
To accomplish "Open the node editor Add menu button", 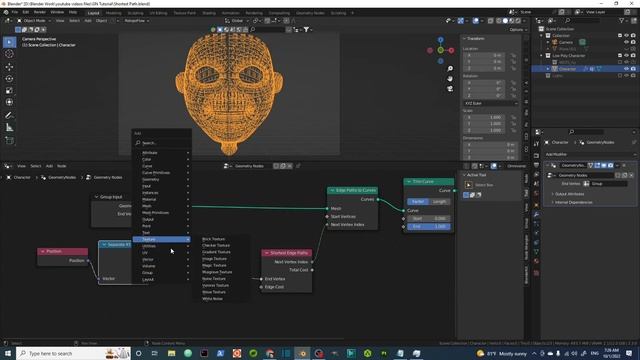I will [x=49, y=166].
